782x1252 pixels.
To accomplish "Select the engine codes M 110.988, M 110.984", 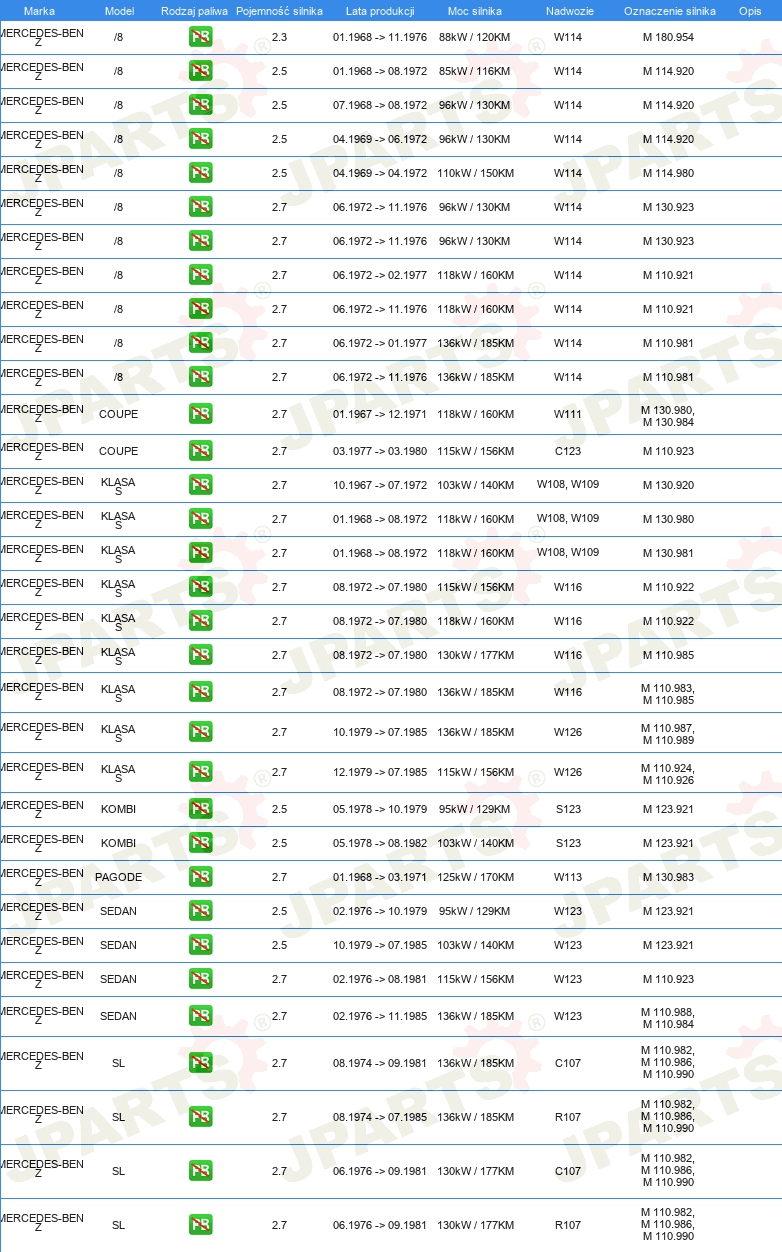I will pos(668,1017).
